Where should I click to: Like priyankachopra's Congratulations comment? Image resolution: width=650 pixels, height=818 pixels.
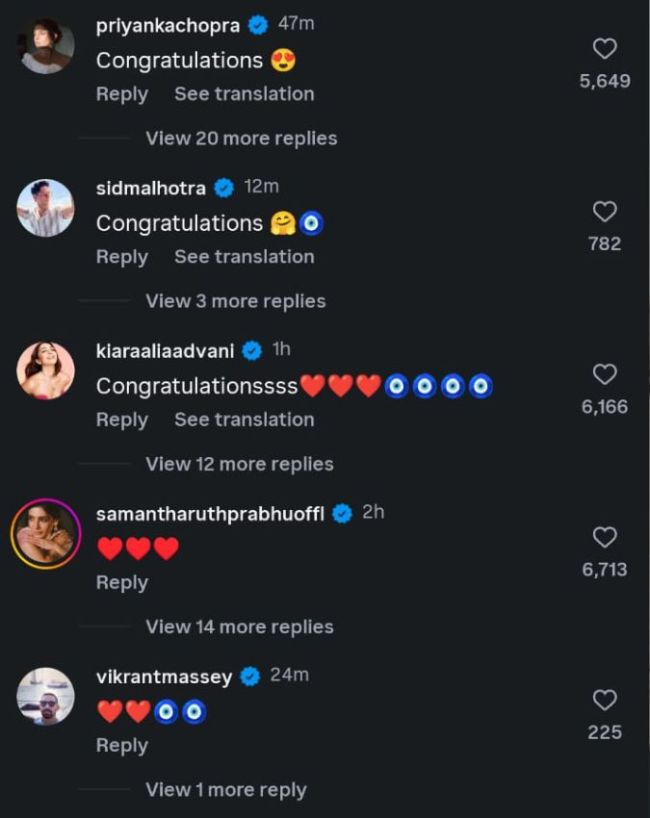[x=604, y=48]
